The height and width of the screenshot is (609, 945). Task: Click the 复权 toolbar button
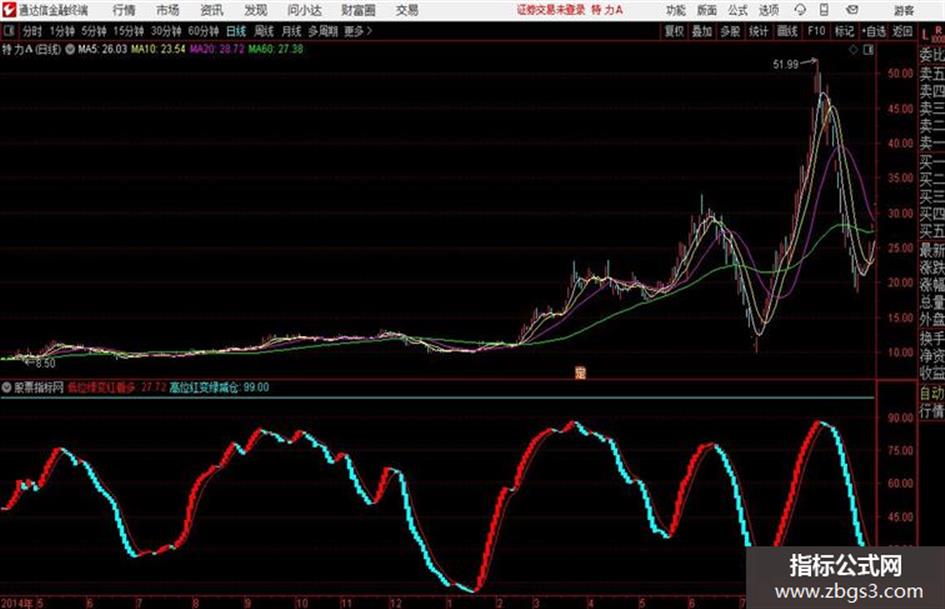point(674,31)
